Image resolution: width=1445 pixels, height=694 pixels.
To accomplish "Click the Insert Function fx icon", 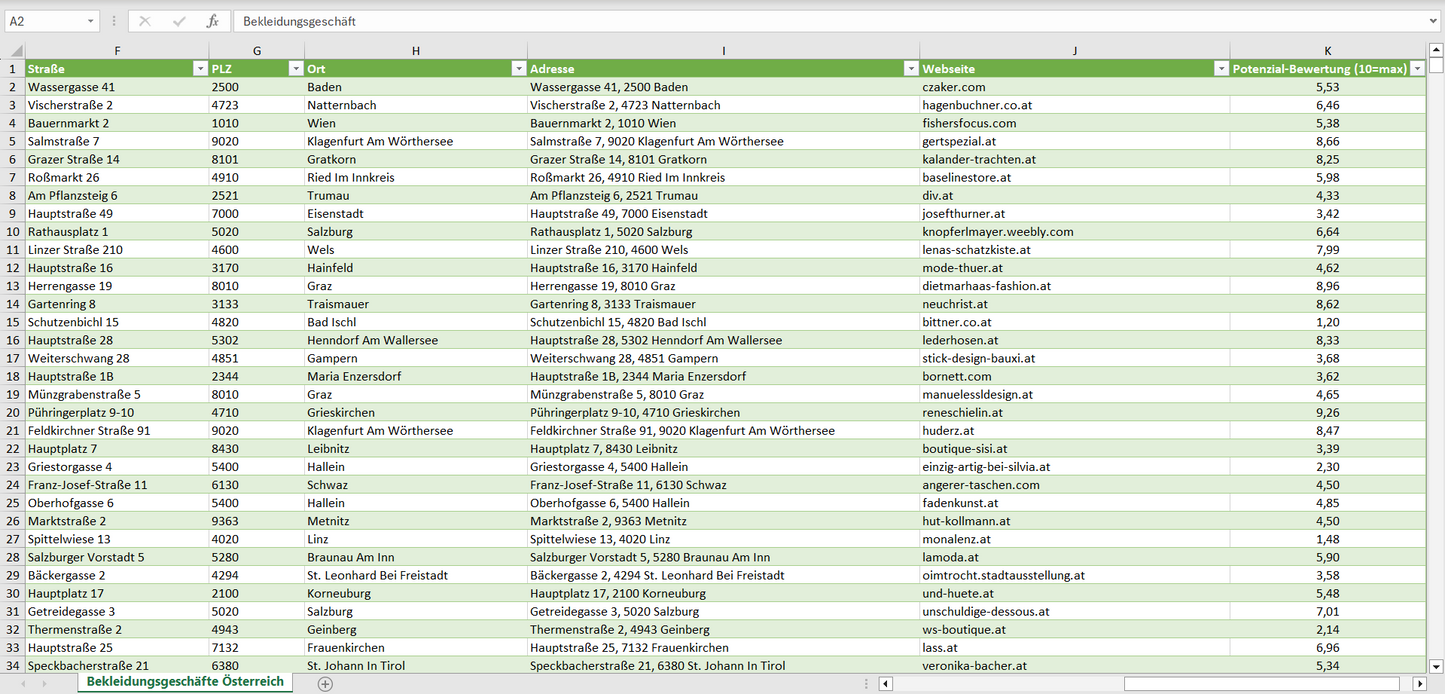I will 212,21.
